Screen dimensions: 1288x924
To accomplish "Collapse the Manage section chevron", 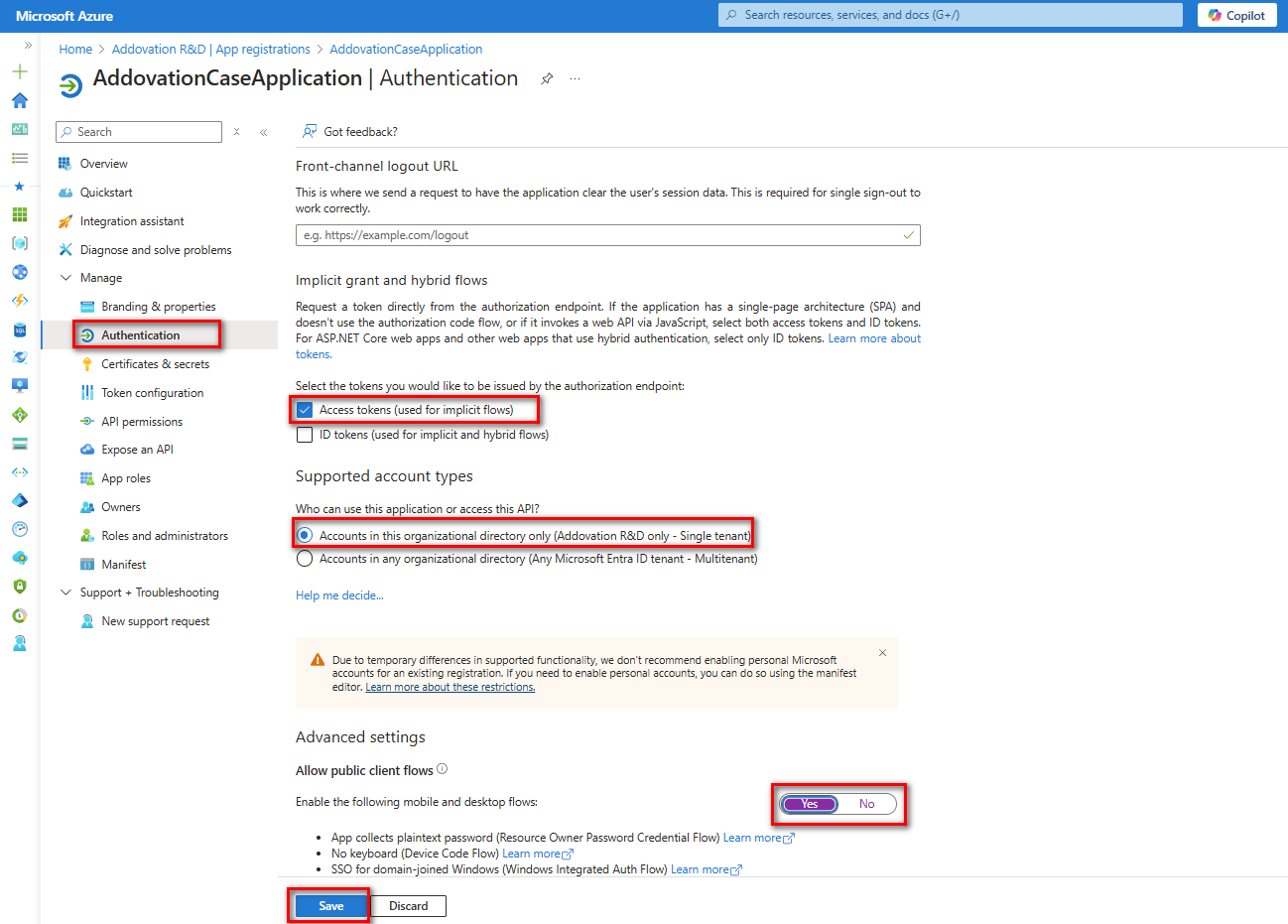I will [66, 278].
